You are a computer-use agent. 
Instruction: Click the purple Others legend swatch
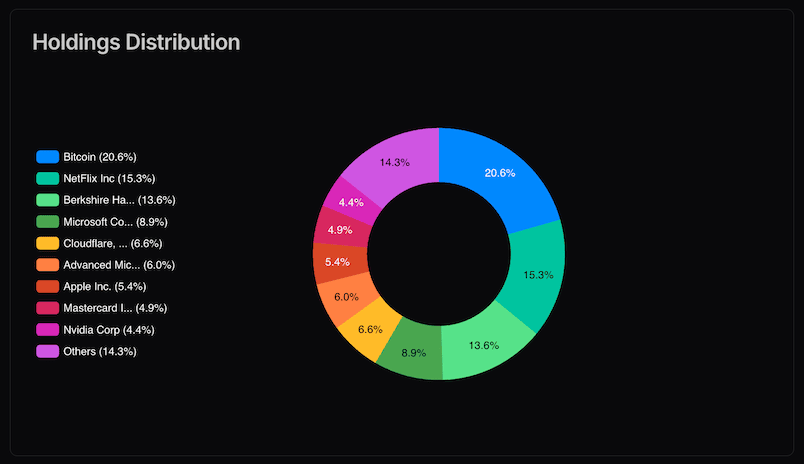coord(48,351)
